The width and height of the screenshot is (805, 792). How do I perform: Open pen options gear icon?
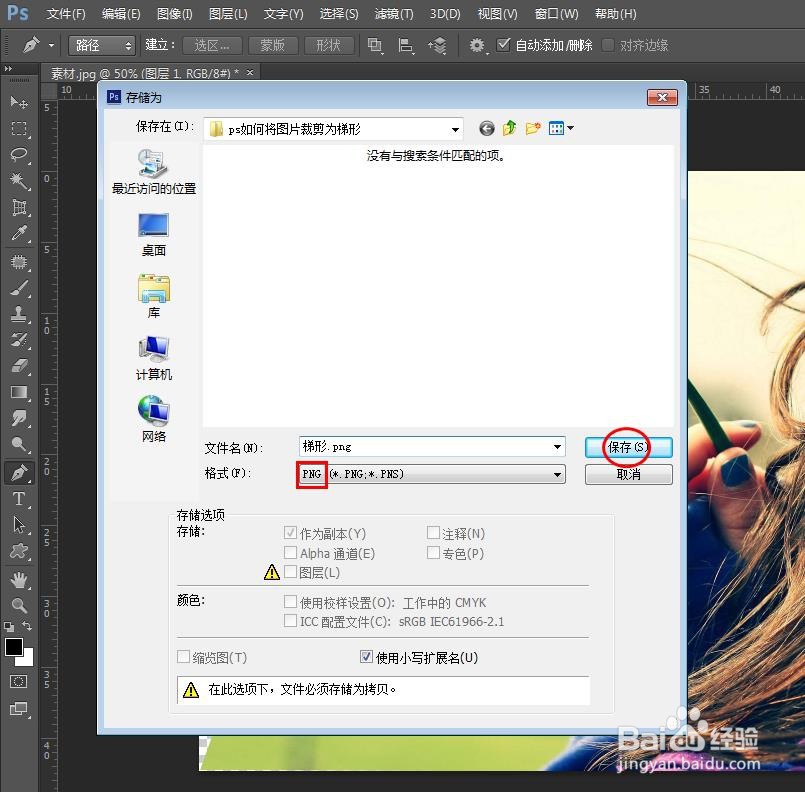(477, 45)
